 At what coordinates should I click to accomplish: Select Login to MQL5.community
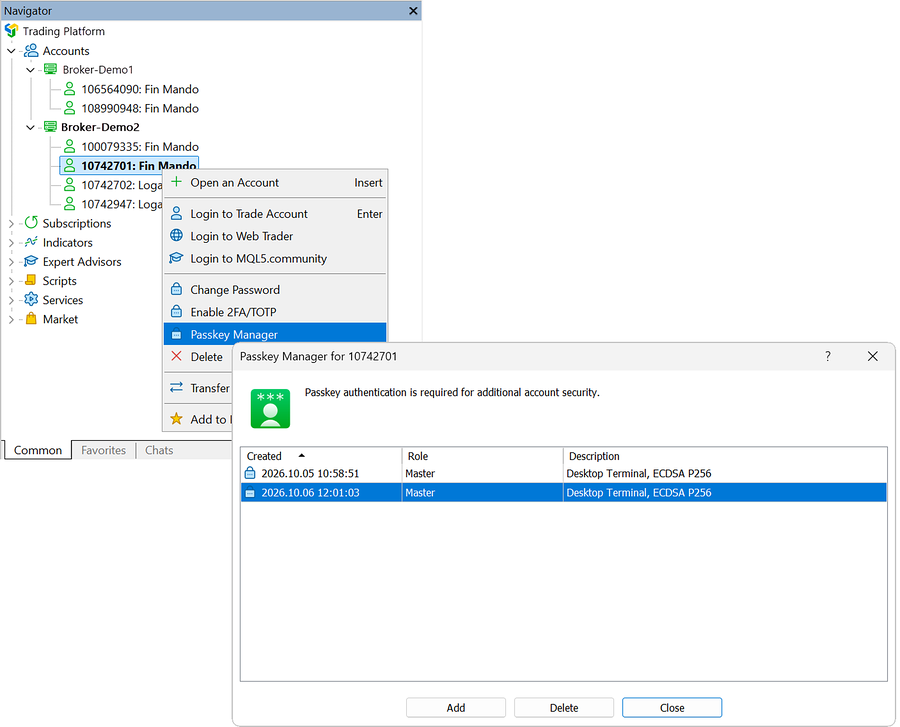tap(276, 258)
